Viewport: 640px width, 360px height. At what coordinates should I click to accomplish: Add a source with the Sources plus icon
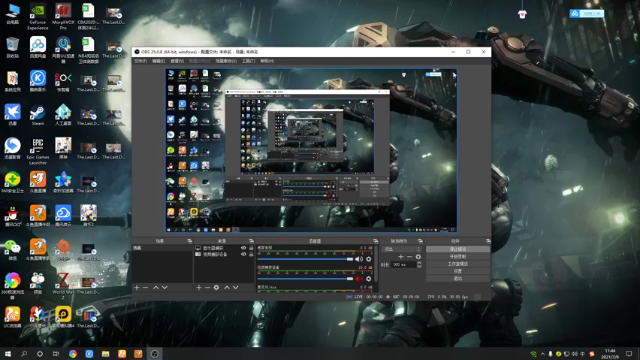[x=199, y=288]
